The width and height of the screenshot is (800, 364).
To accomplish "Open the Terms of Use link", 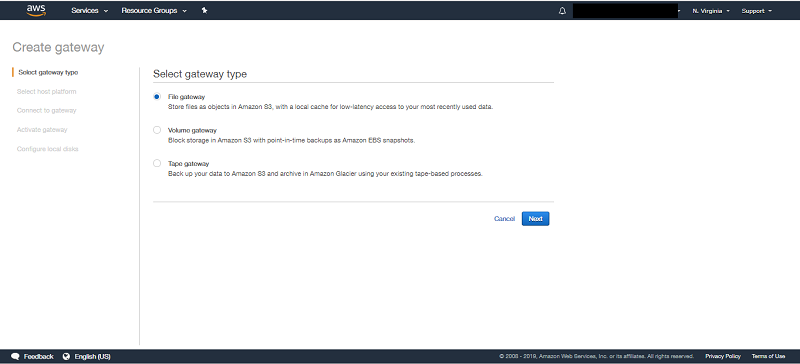I will pyautogui.click(x=768, y=356).
